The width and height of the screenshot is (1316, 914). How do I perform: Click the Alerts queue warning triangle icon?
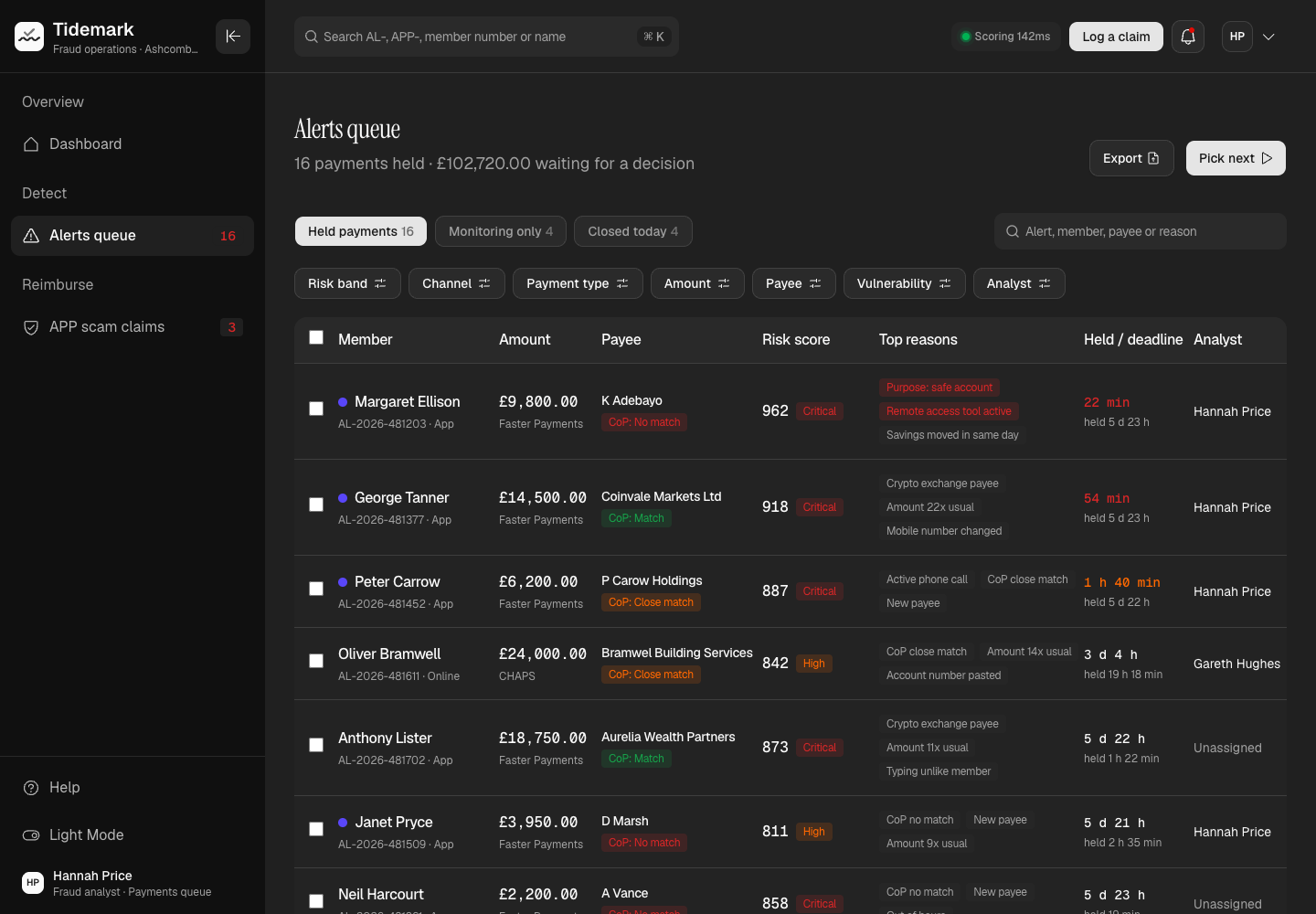[x=31, y=236]
